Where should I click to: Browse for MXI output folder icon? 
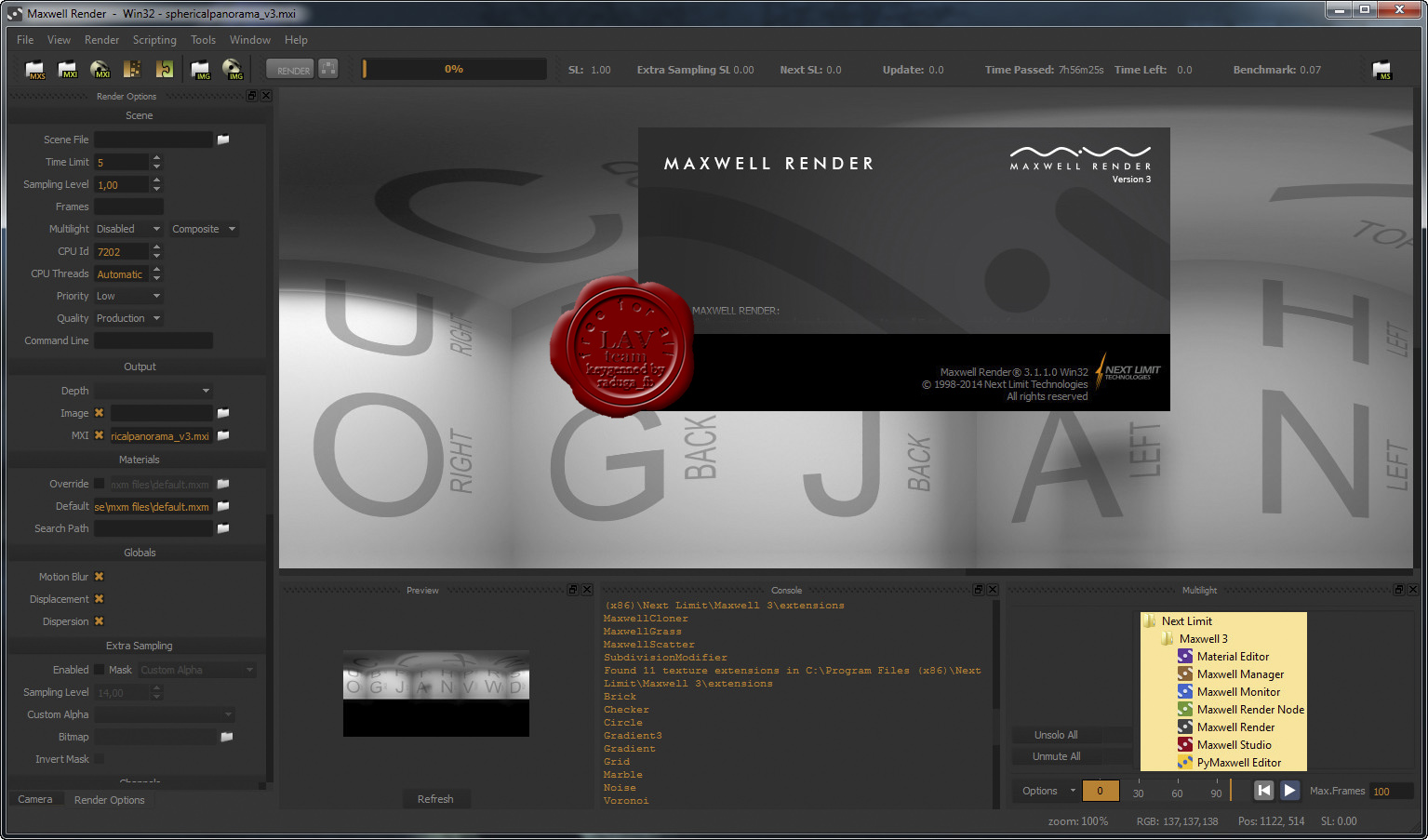(x=223, y=435)
